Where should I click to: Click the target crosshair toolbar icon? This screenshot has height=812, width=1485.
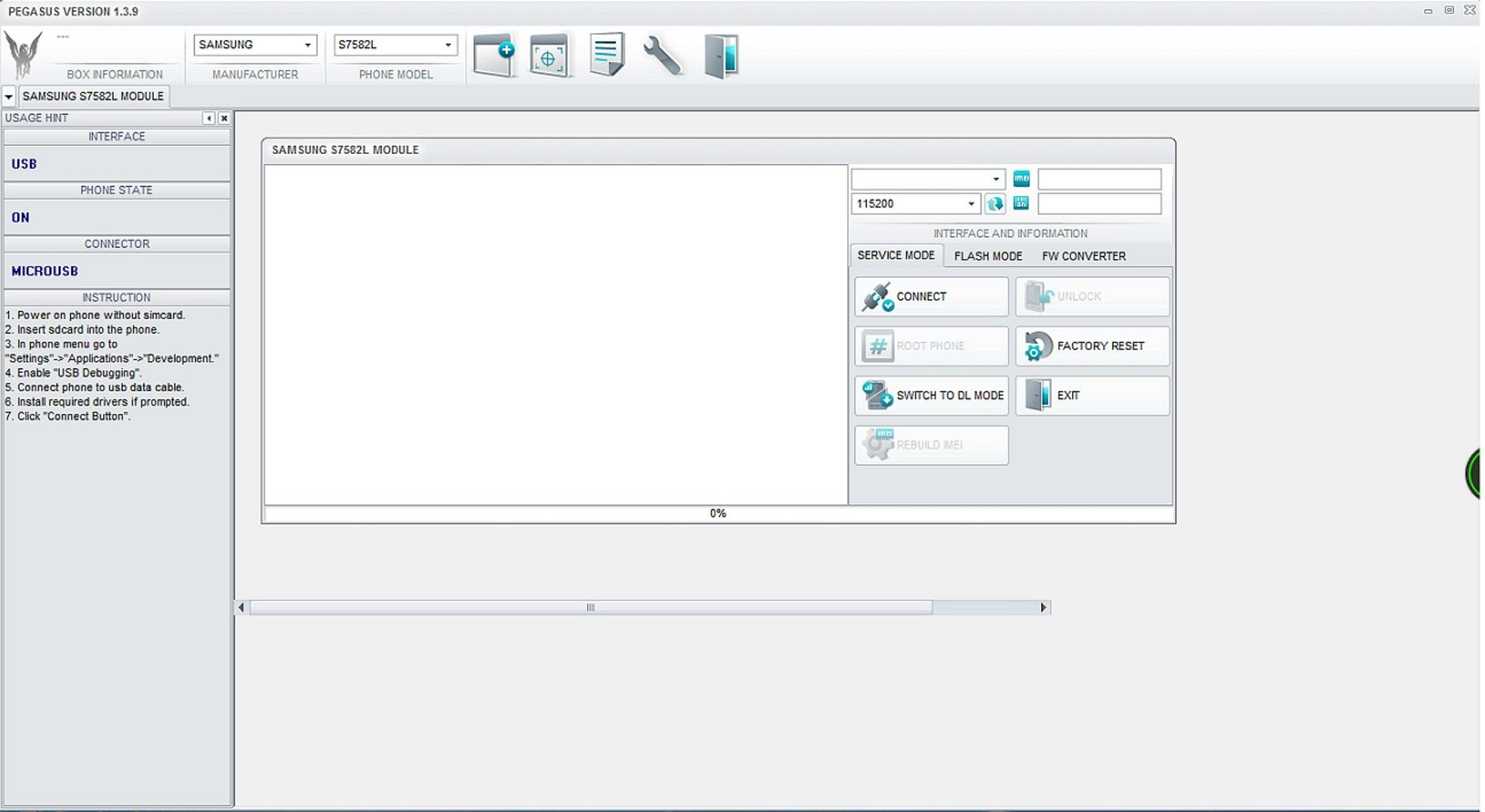(x=549, y=56)
